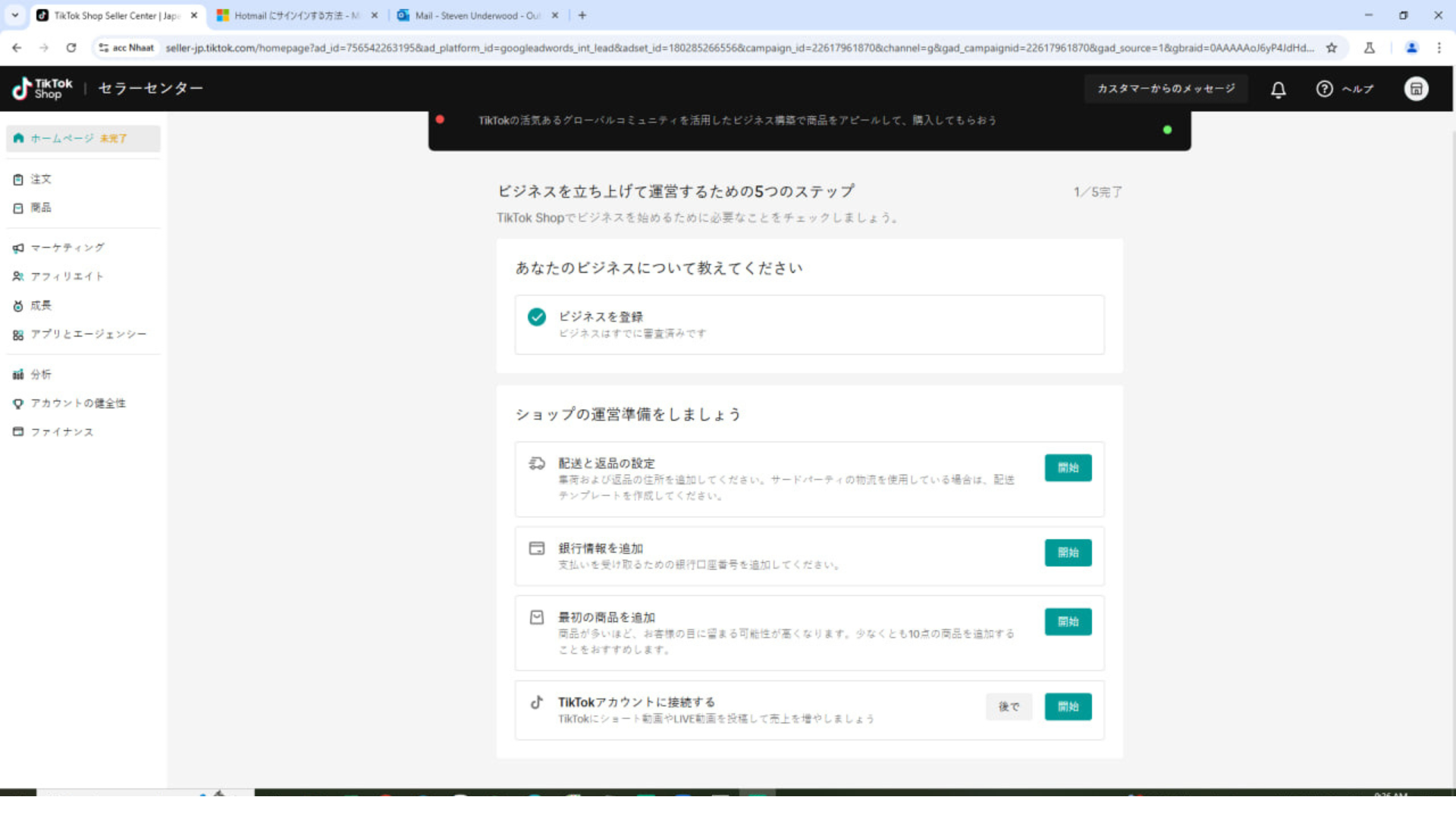The height and width of the screenshot is (819, 1456).
Task: Start 最初の商品を追加 with its 開始 button
Action: pyautogui.click(x=1068, y=622)
